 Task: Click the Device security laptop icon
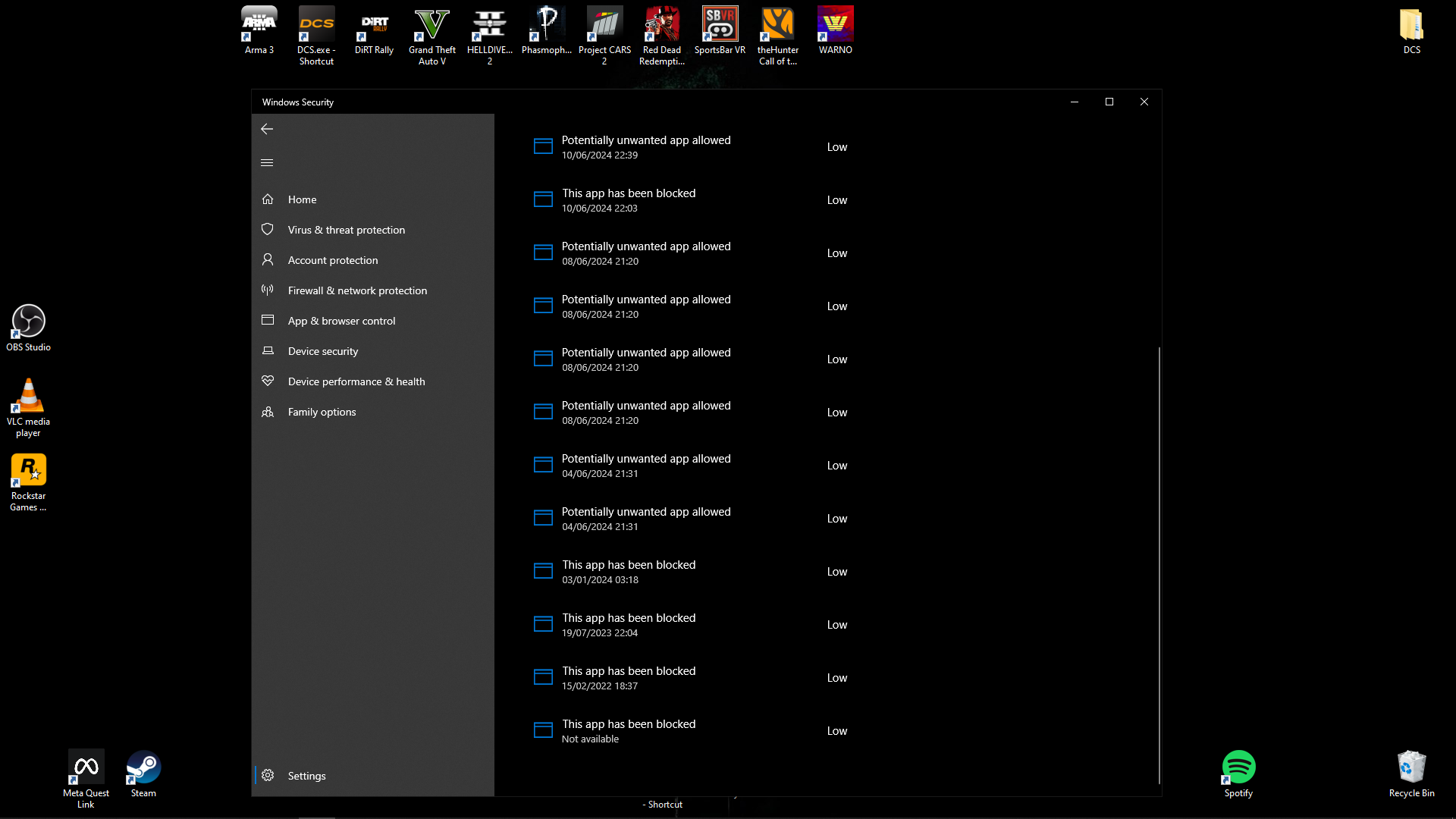click(268, 350)
